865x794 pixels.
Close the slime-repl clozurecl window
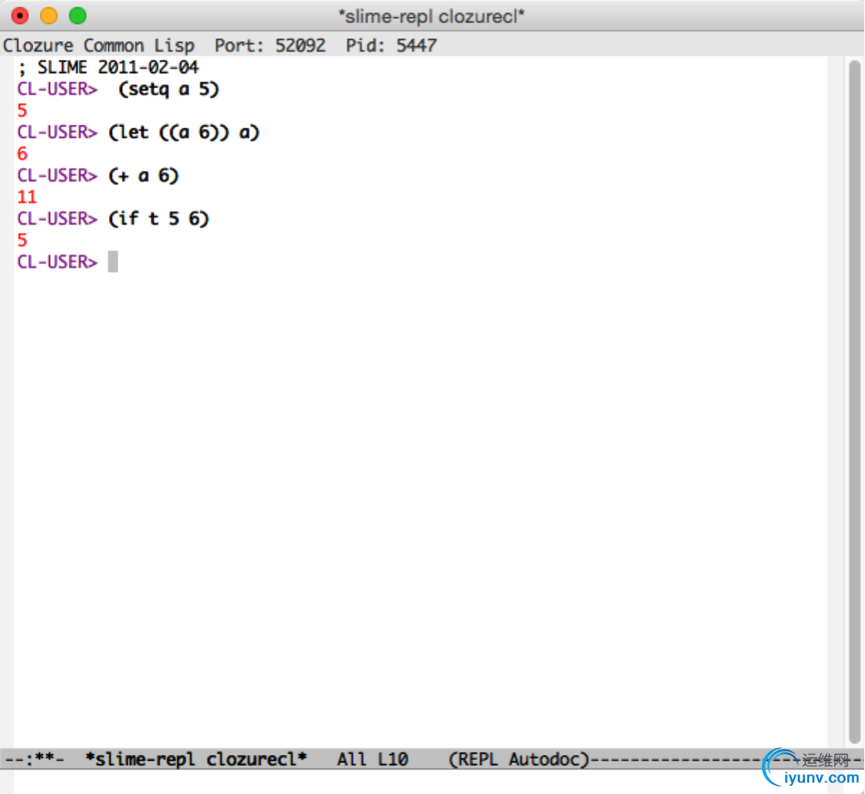click(20, 15)
